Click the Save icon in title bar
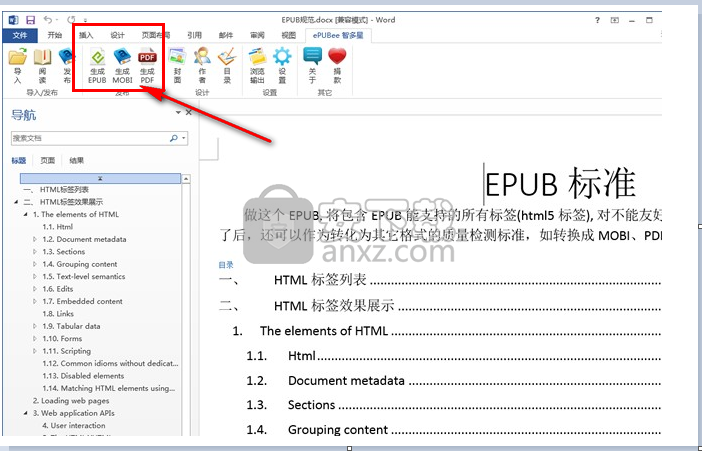 (30, 20)
